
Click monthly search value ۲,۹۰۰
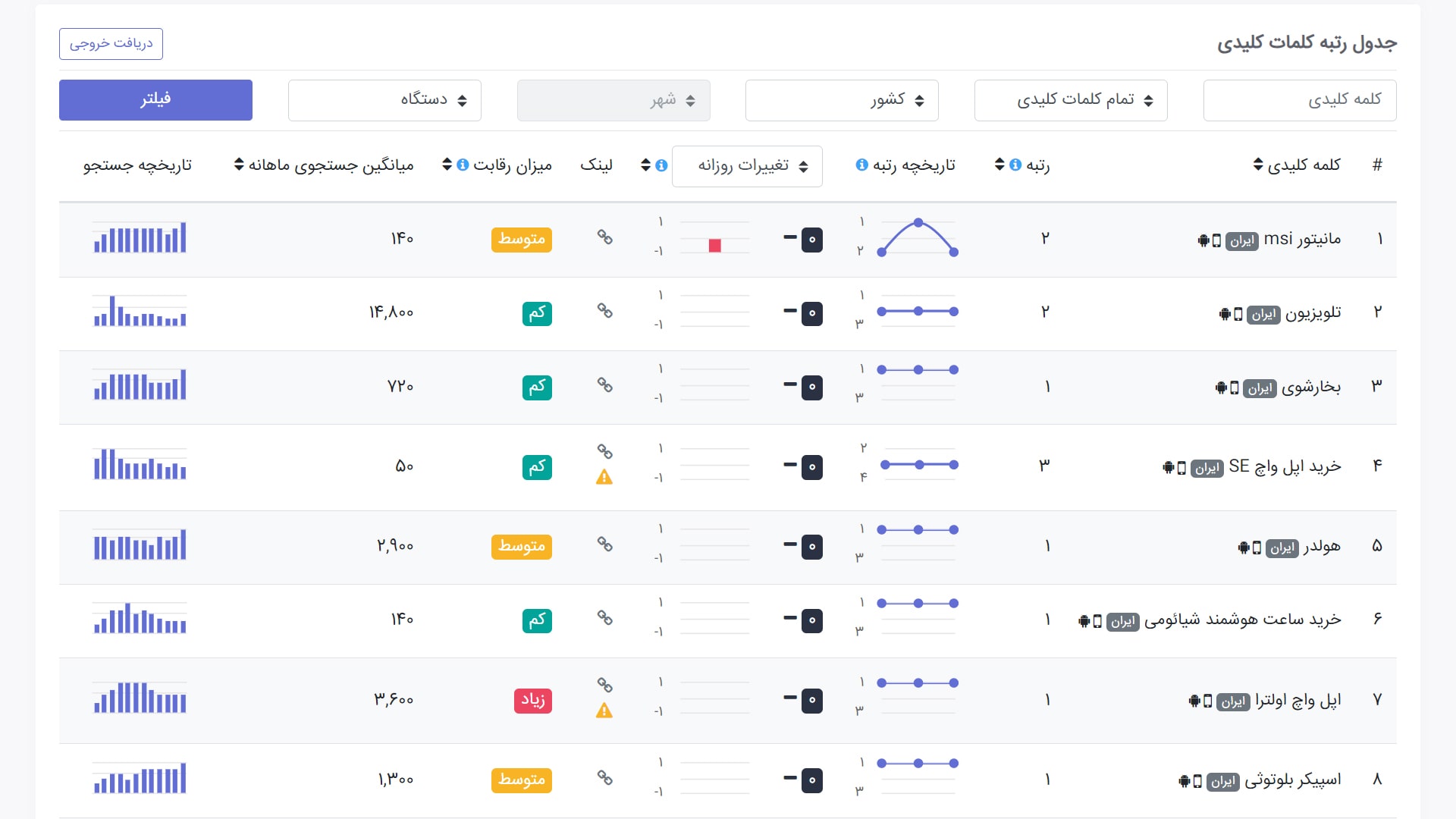tap(395, 546)
